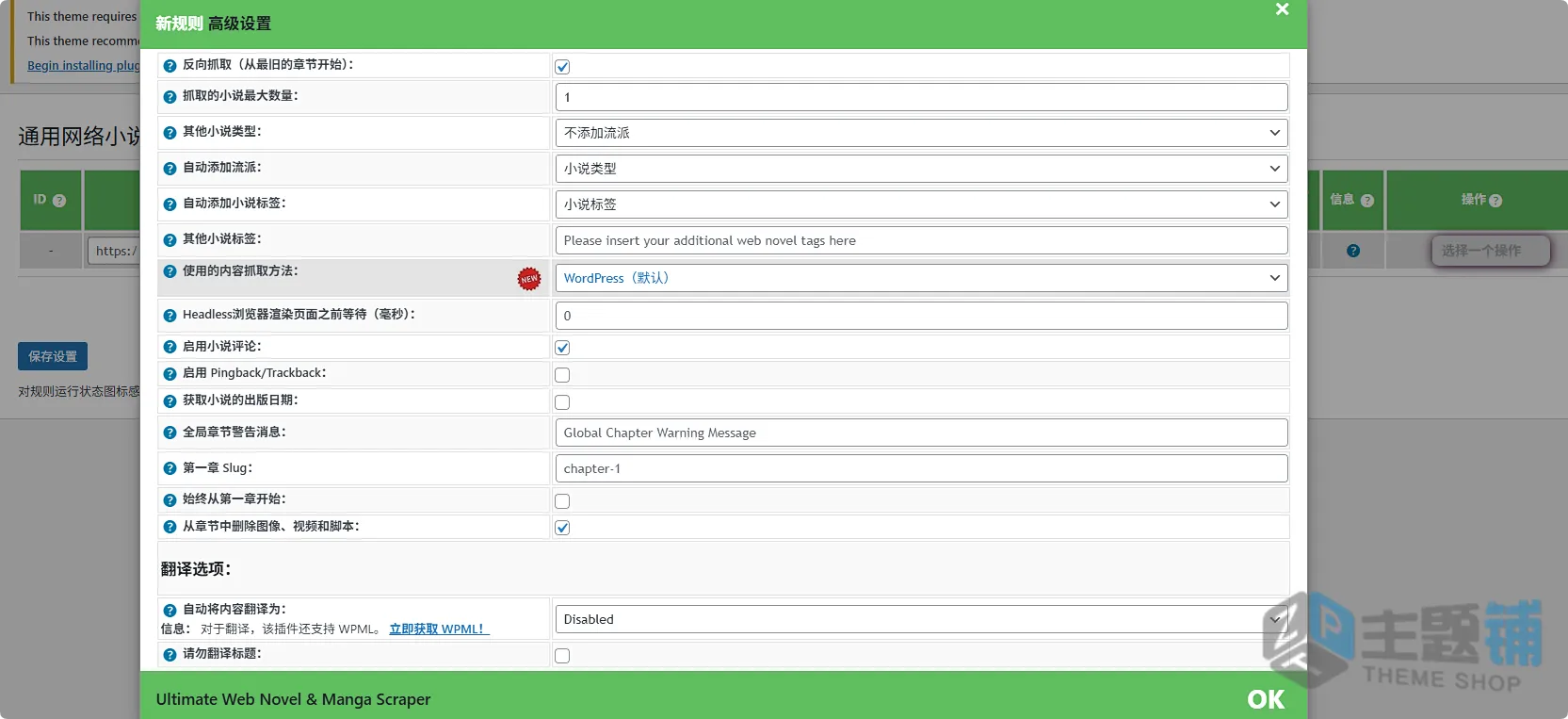The height and width of the screenshot is (719, 1568).
Task: Check 获取小说的出版日期 checkbox
Action: click(x=562, y=402)
